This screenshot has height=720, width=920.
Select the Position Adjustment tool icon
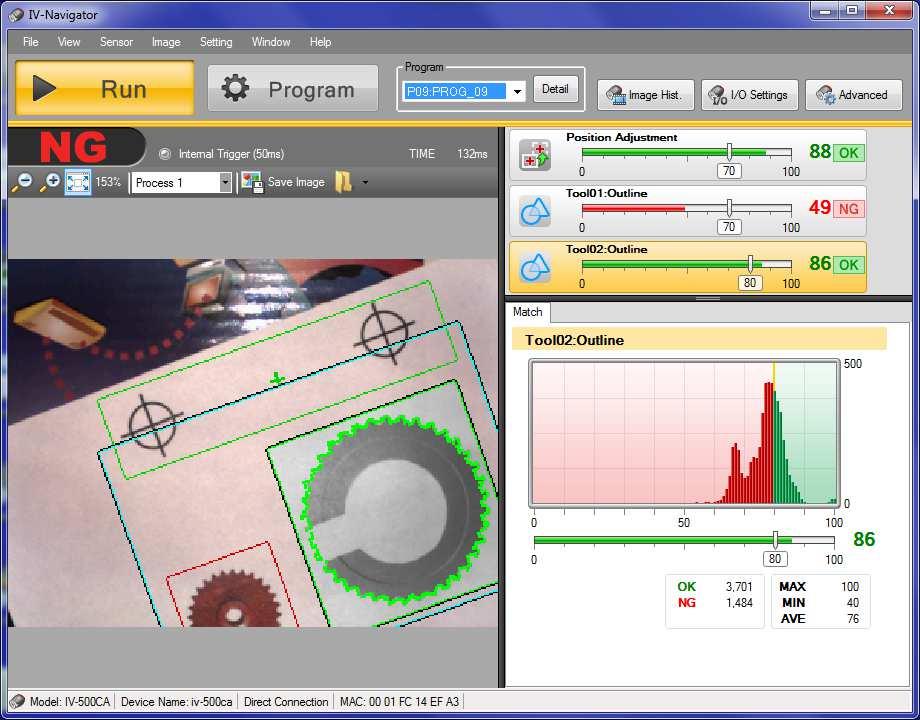click(x=535, y=156)
